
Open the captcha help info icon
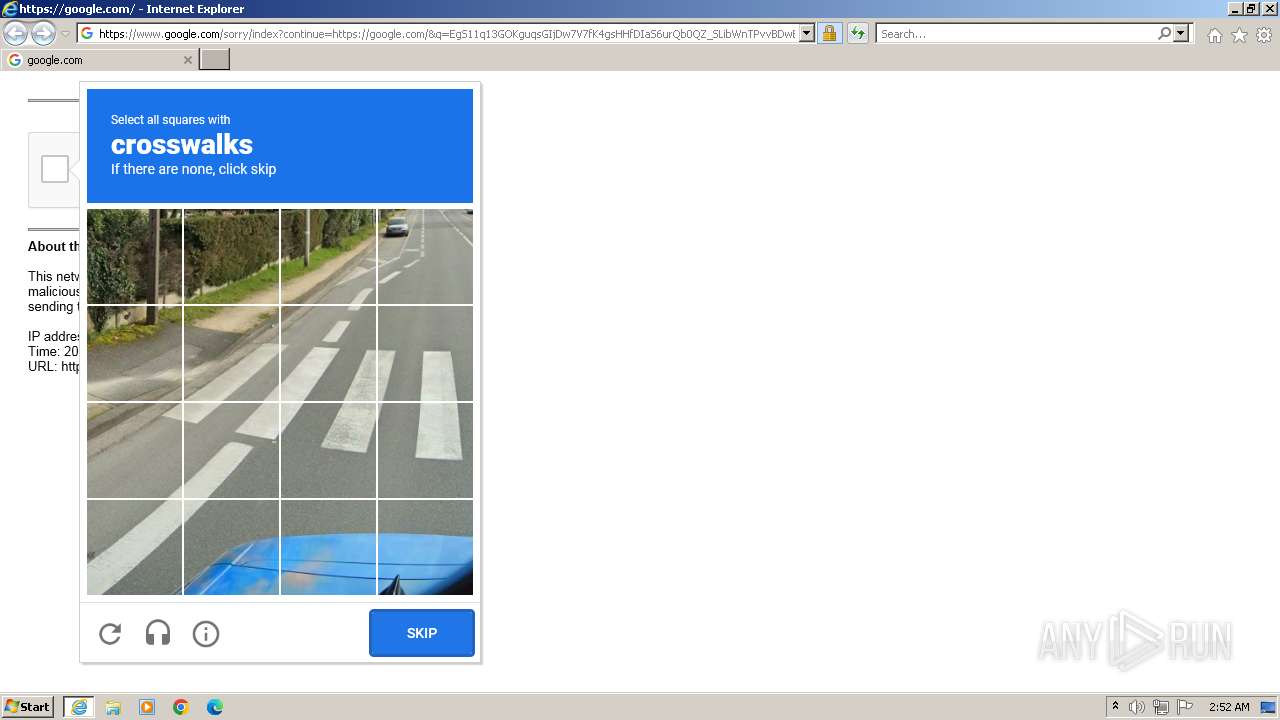(206, 633)
